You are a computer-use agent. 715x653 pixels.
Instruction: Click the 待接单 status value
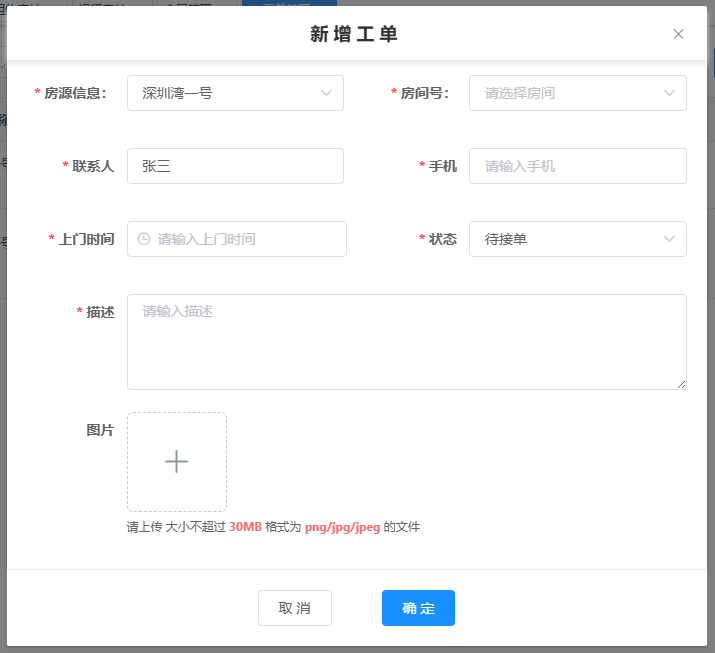click(x=506, y=239)
